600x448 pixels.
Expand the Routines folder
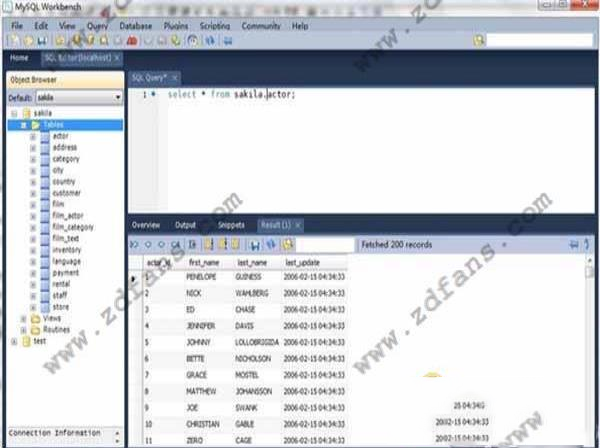(x=24, y=329)
